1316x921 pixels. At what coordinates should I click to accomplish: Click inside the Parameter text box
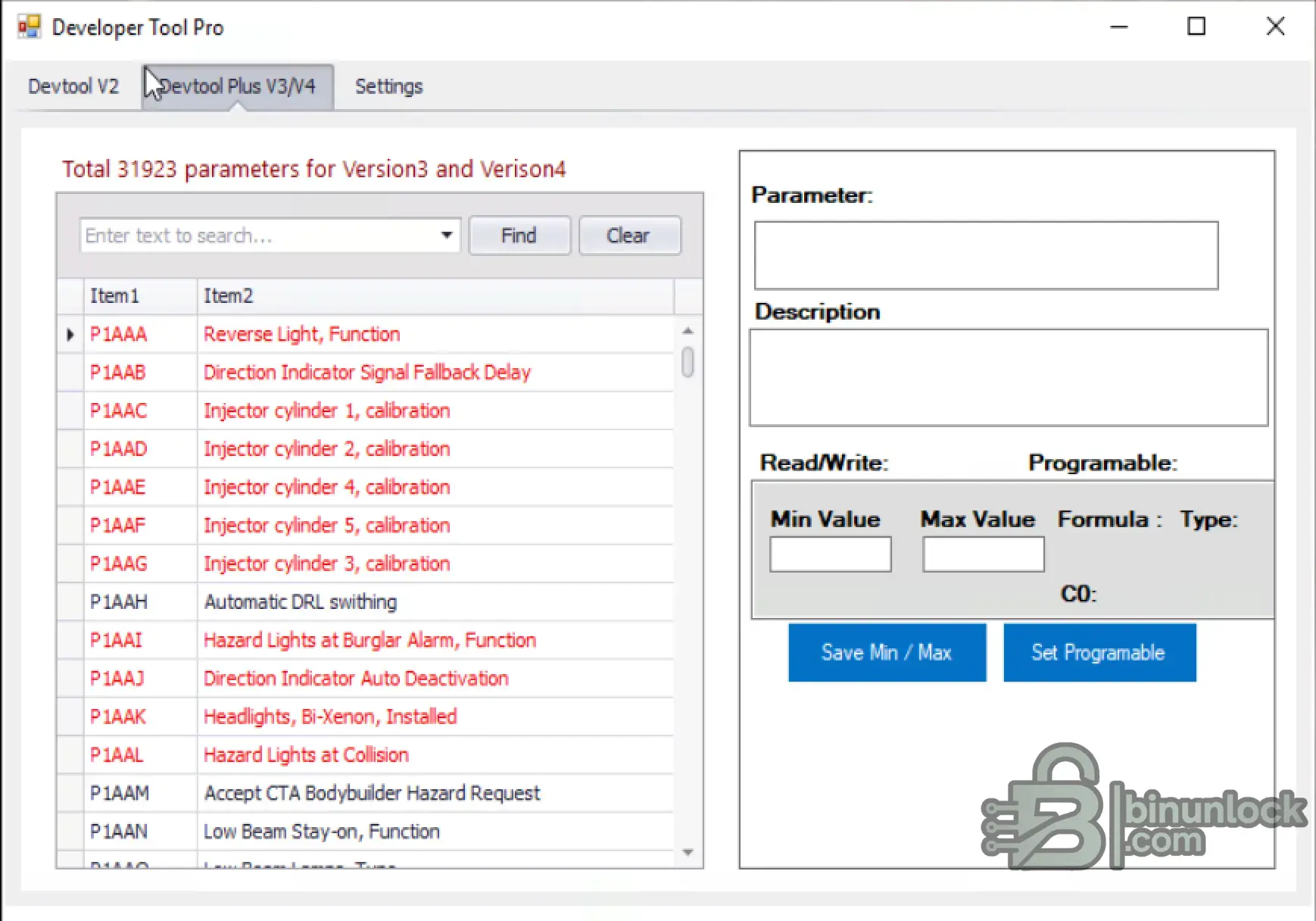pyautogui.click(x=987, y=255)
